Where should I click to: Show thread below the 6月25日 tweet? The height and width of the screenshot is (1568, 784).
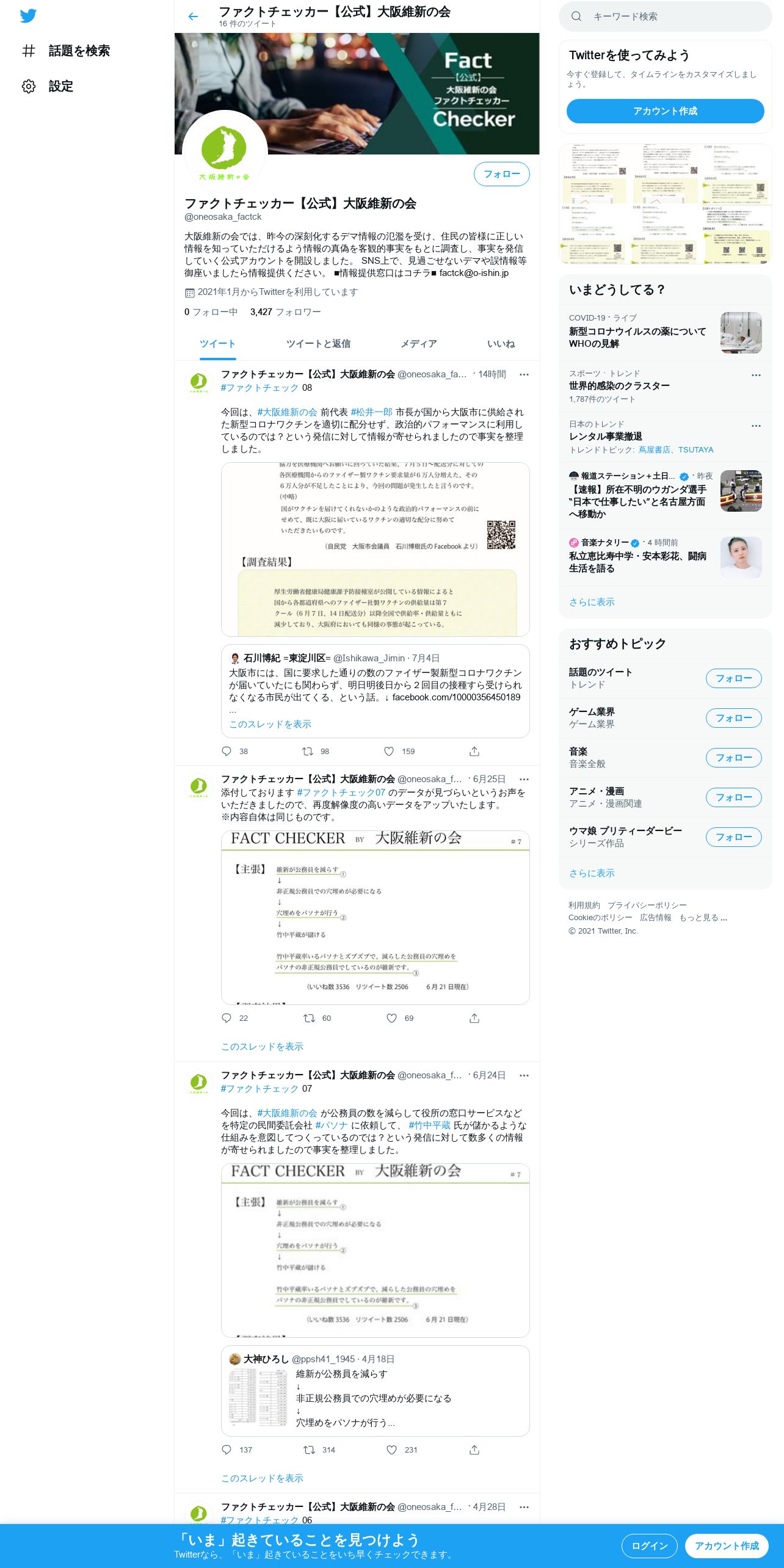[x=262, y=1047]
